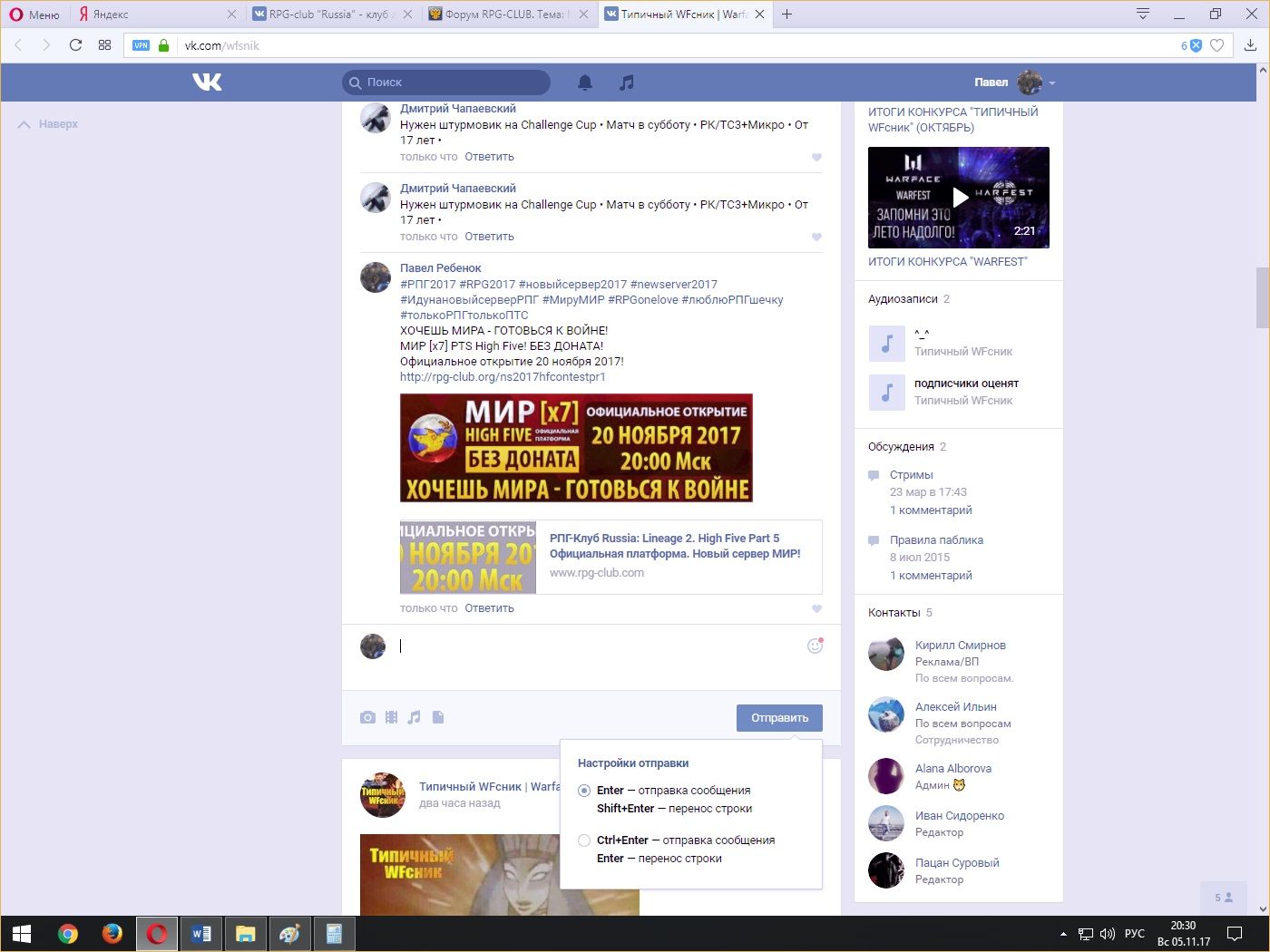The image size is (1270, 952).
Task: Open Павел Ребенок's profile name link
Action: [x=441, y=268]
